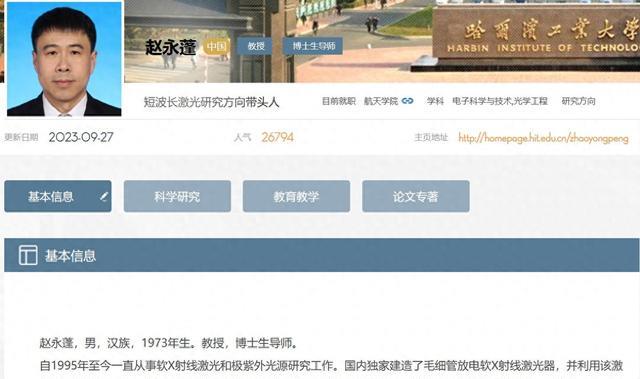Image resolution: width=640 pixels, height=379 pixels.
Task: Click the 短波长激光研究方向带头人 subtitle
Action: coord(211,102)
